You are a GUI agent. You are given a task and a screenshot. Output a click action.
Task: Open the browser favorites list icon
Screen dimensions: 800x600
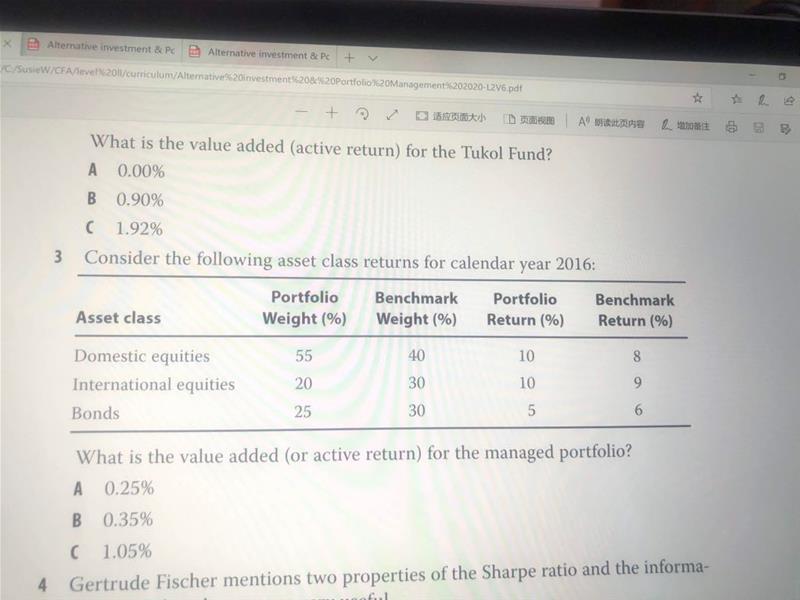[737, 99]
